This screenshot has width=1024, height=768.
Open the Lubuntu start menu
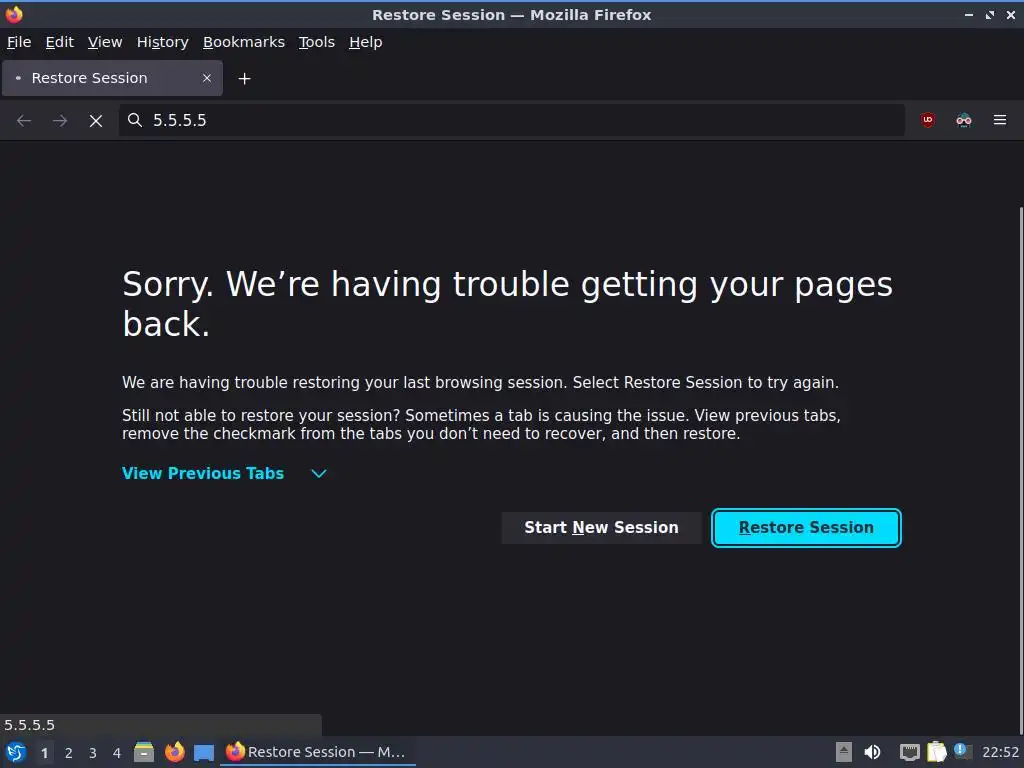coord(16,752)
